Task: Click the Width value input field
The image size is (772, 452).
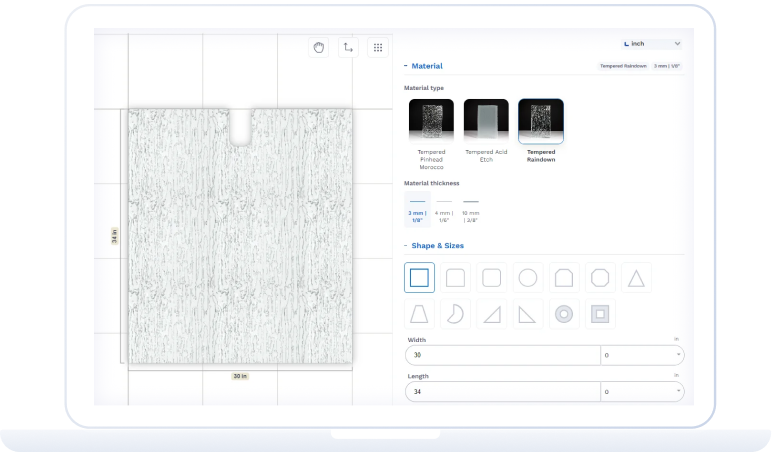Action: point(503,355)
